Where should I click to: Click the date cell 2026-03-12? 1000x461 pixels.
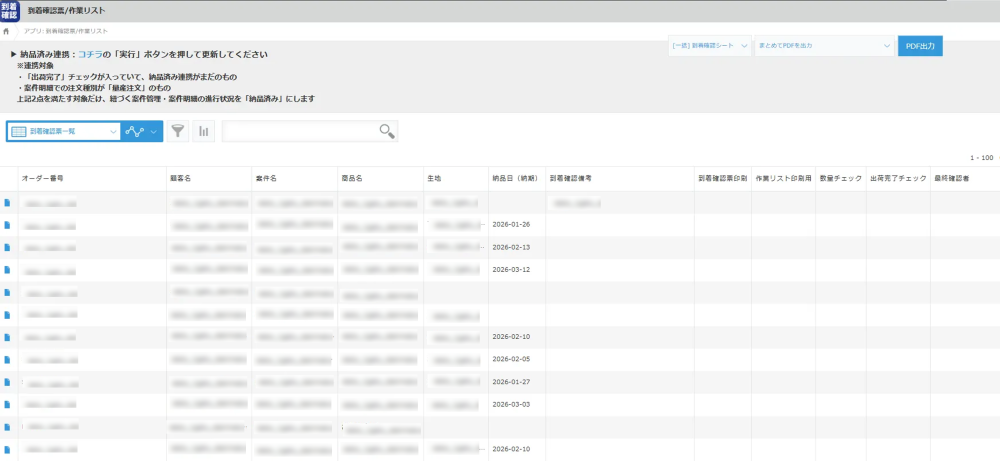511,269
